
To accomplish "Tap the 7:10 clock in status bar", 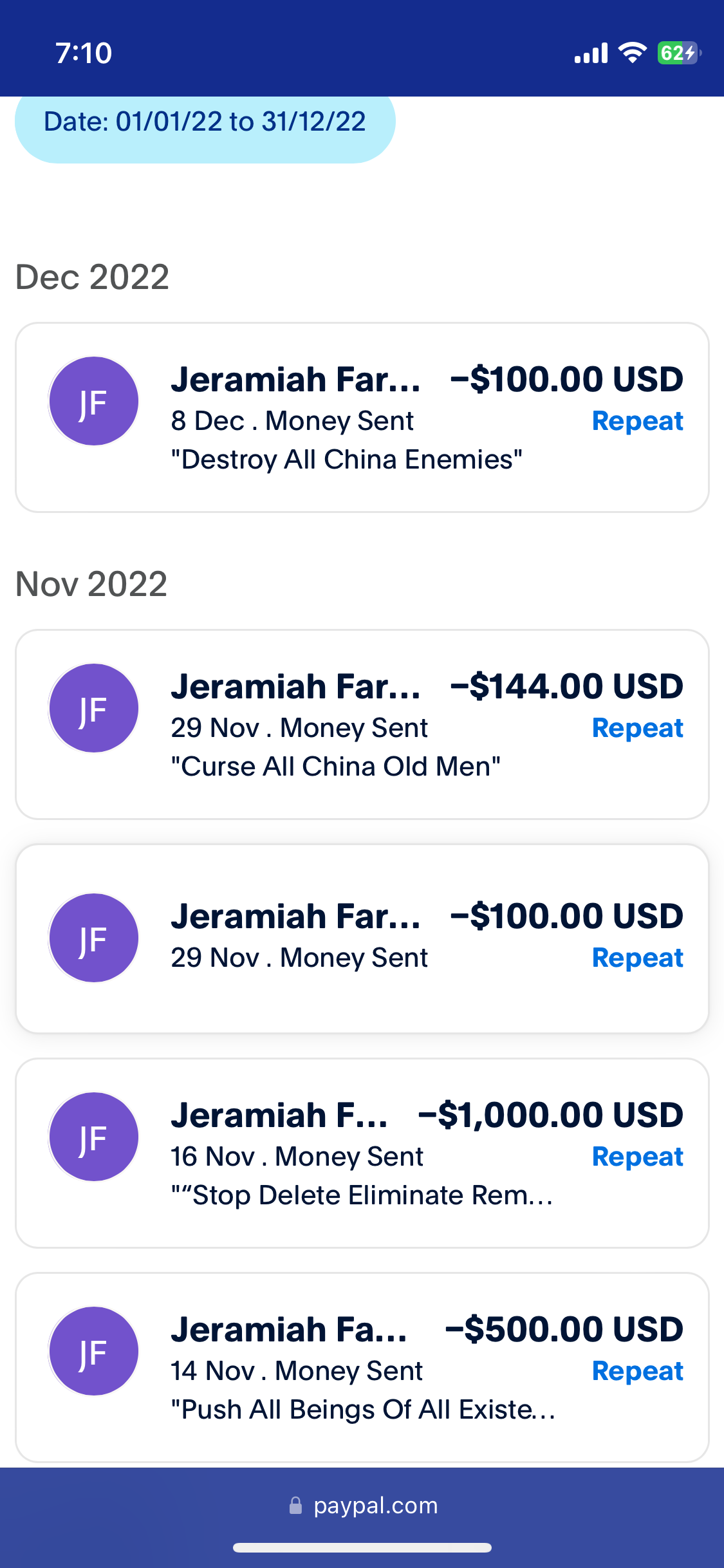I will [x=84, y=53].
